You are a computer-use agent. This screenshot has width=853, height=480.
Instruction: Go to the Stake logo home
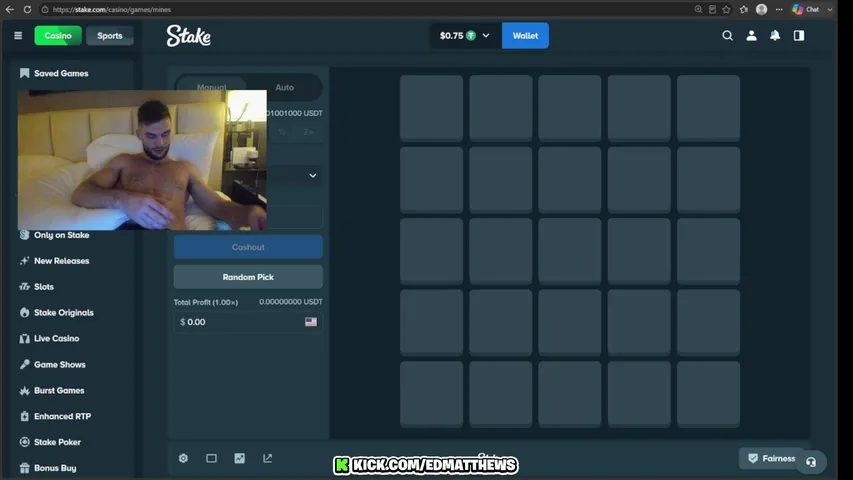click(x=189, y=36)
